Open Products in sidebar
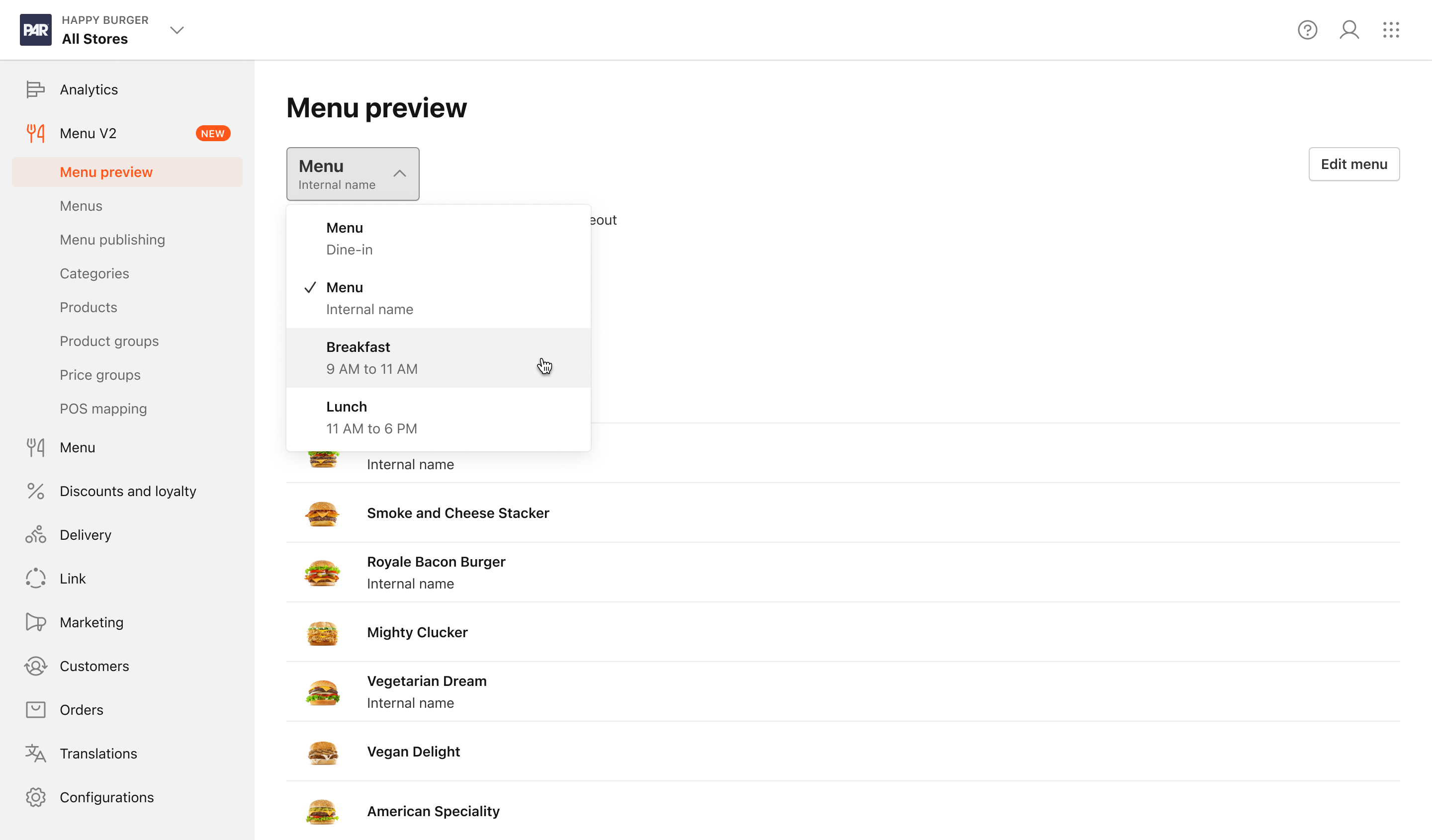Image resolution: width=1432 pixels, height=840 pixels. click(88, 307)
